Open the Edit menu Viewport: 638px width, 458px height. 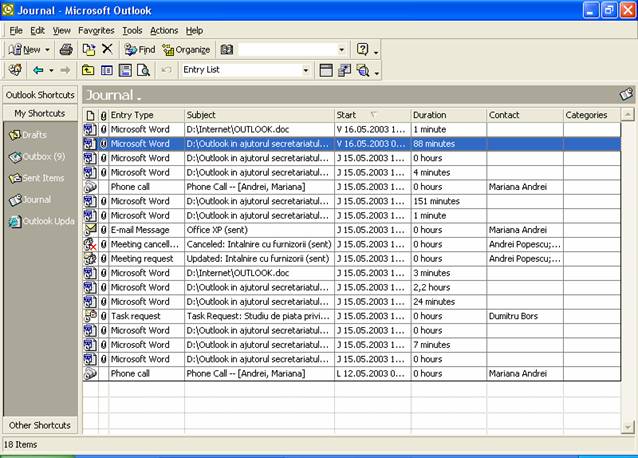pos(37,31)
